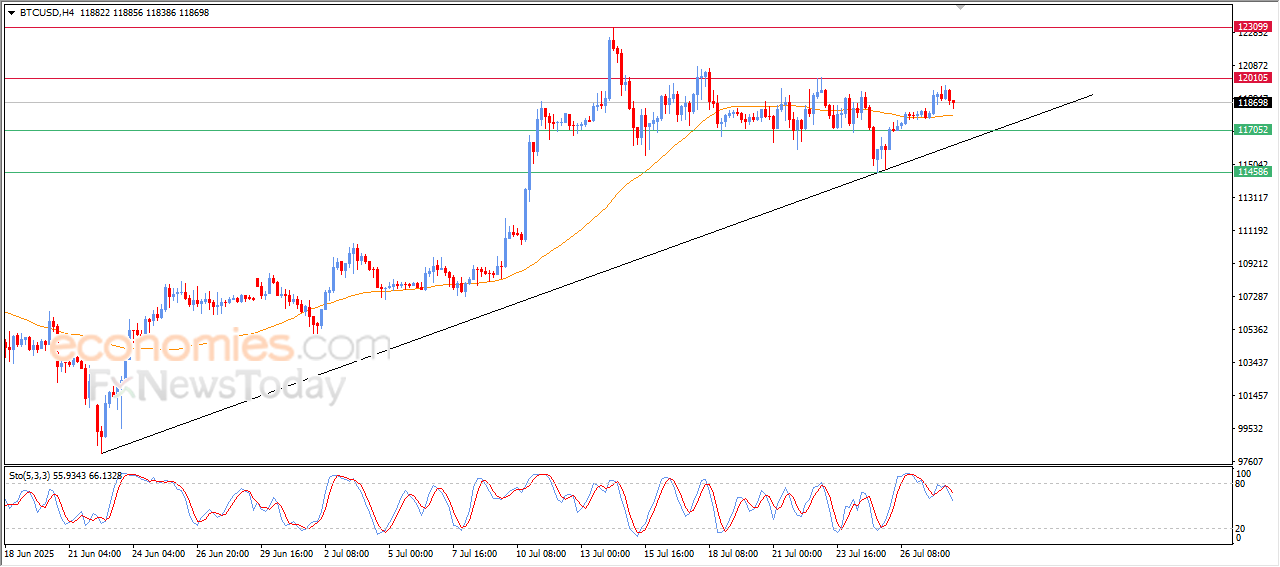Click the 101457 price scale value
Screen dimensions: 1280x567
pyautogui.click(x=1253, y=396)
